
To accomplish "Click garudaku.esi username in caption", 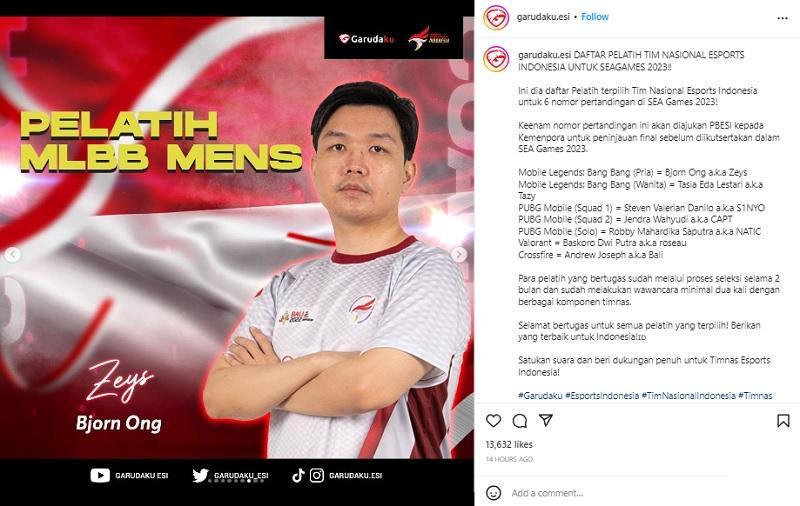I will pyautogui.click(x=544, y=55).
